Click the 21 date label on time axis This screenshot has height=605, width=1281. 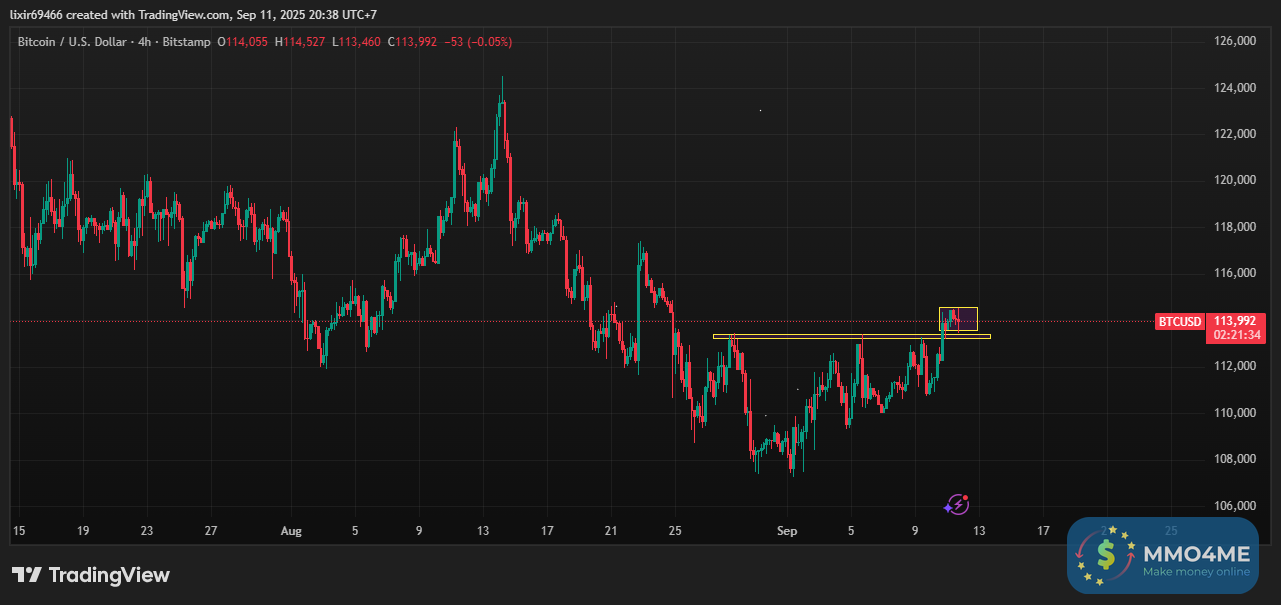[x=611, y=531]
